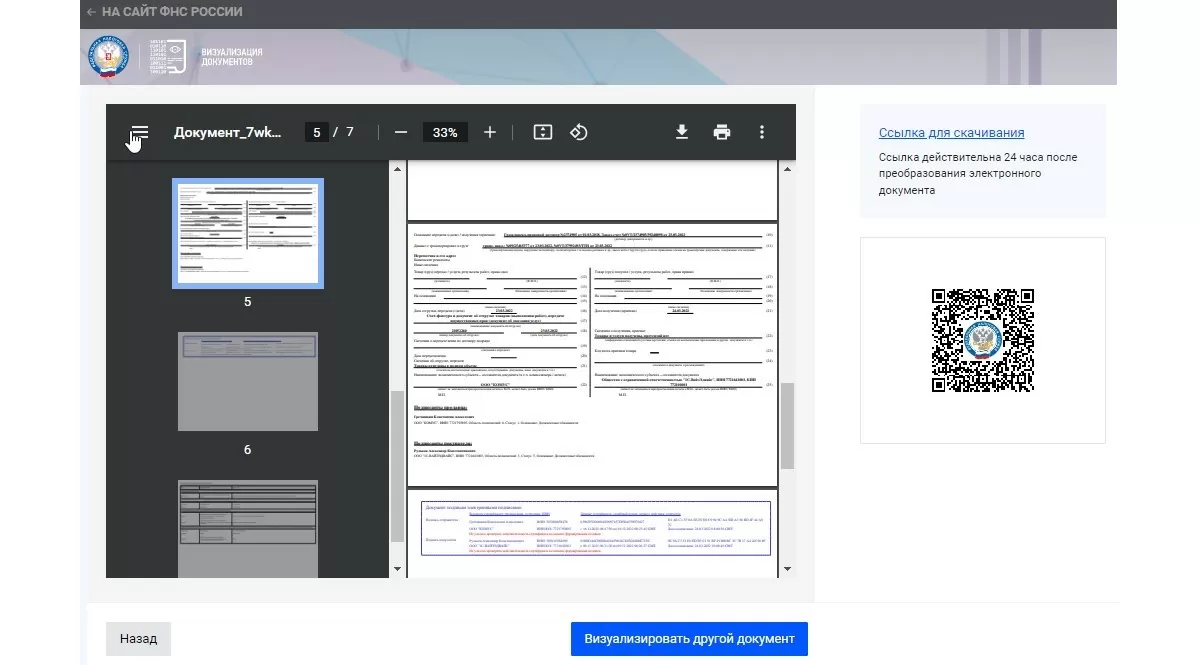Open the PDF viewer more actions menu
This screenshot has width=1200, height=665.
(762, 132)
